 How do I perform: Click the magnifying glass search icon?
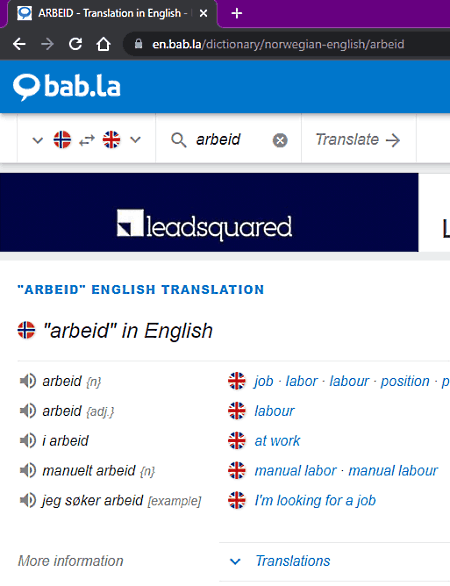coord(179,140)
